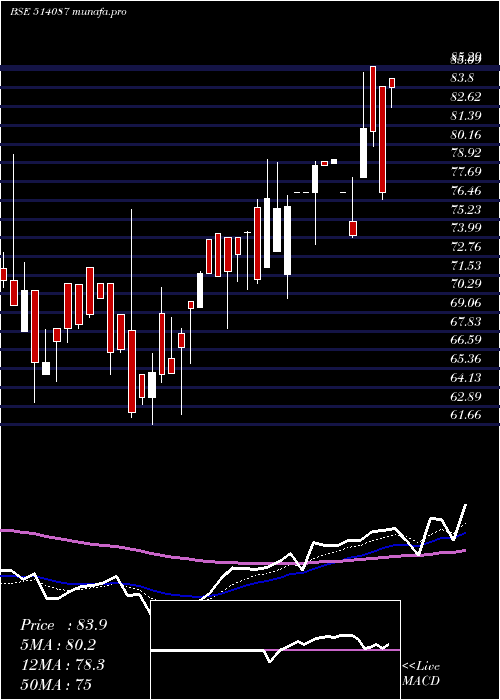This screenshot has width=500, height=700.
Task: Select the 69.06 price axis label
Action: tap(467, 303)
